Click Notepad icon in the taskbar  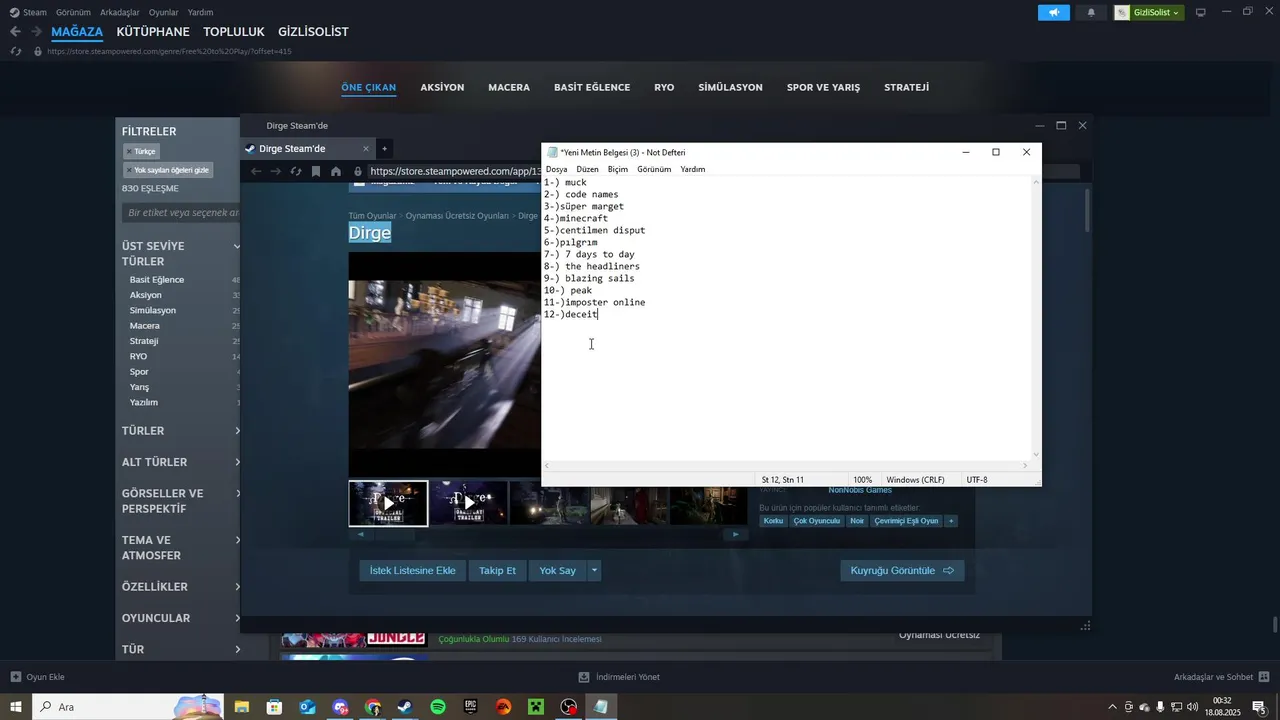point(601,707)
